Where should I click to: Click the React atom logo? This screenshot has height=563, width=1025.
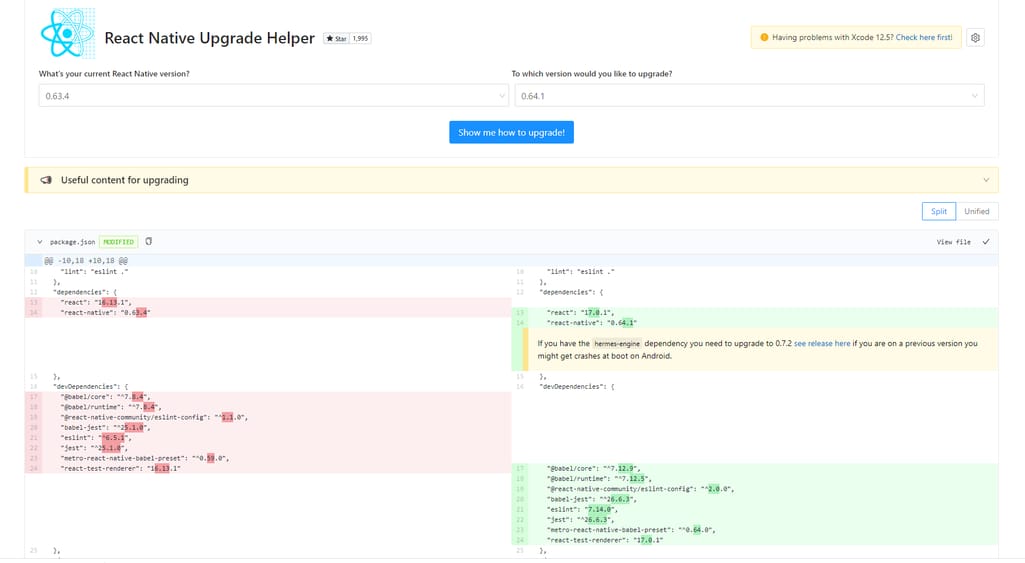[x=67, y=33]
